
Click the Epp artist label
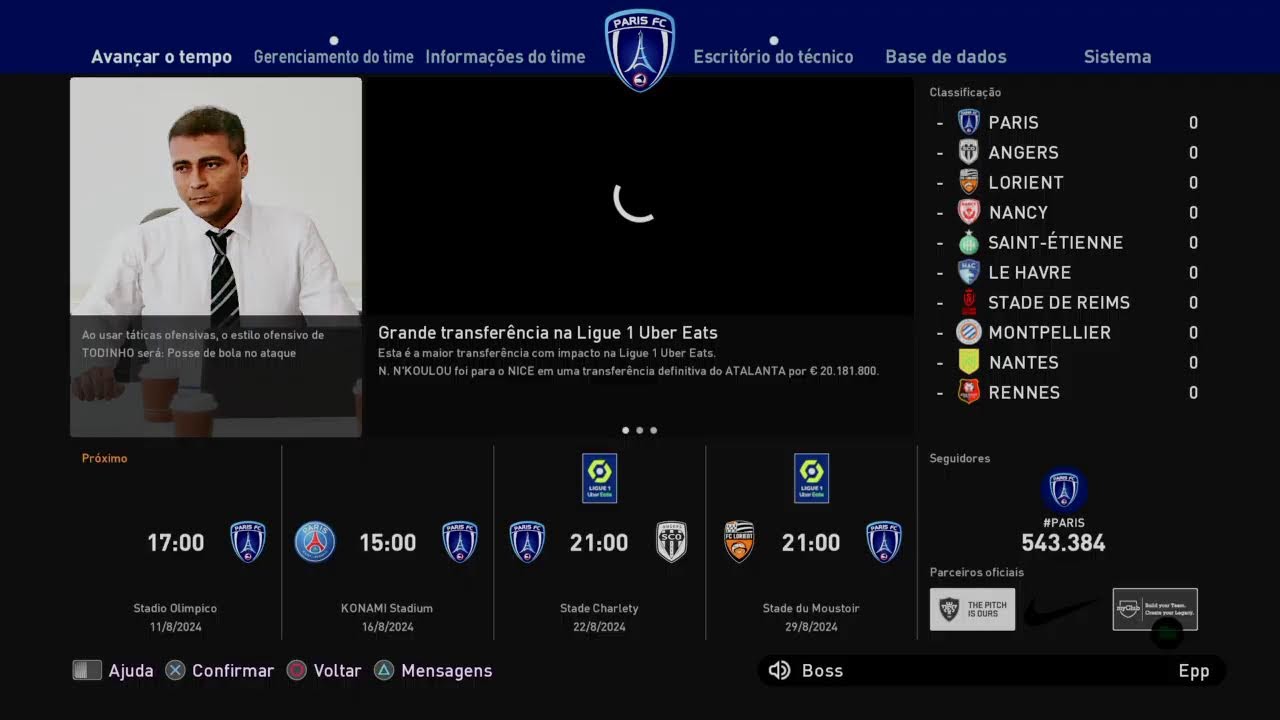[1194, 671]
